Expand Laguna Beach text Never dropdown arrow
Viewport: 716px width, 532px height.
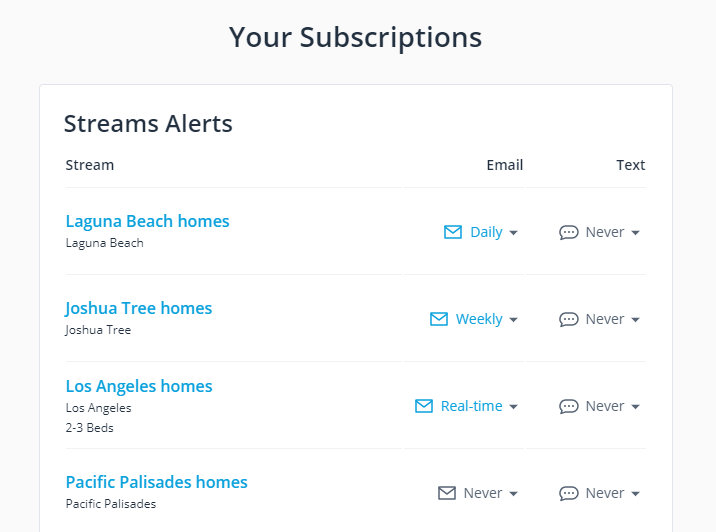click(x=635, y=233)
